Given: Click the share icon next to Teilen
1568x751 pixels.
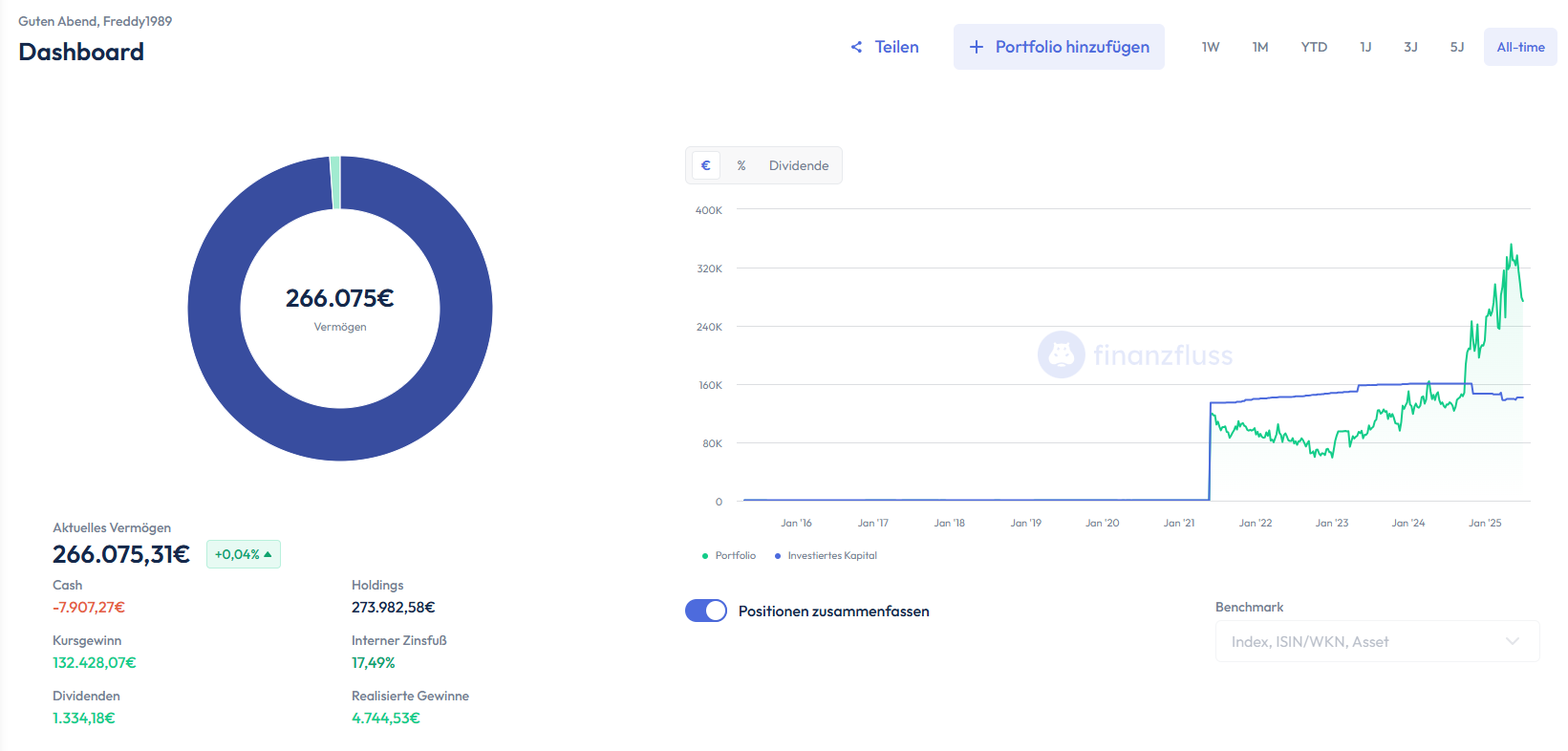Looking at the screenshot, I should (x=856, y=47).
